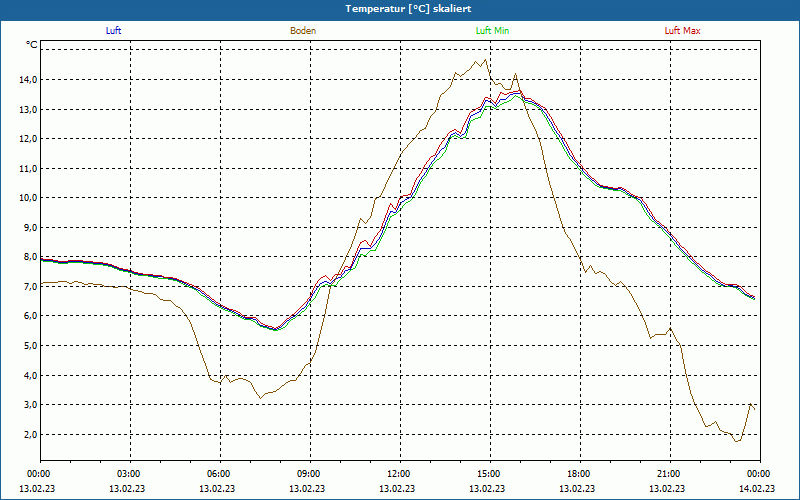The height and width of the screenshot is (500, 800).
Task: Click the blue Luft legend label
Action: pyautogui.click(x=113, y=31)
